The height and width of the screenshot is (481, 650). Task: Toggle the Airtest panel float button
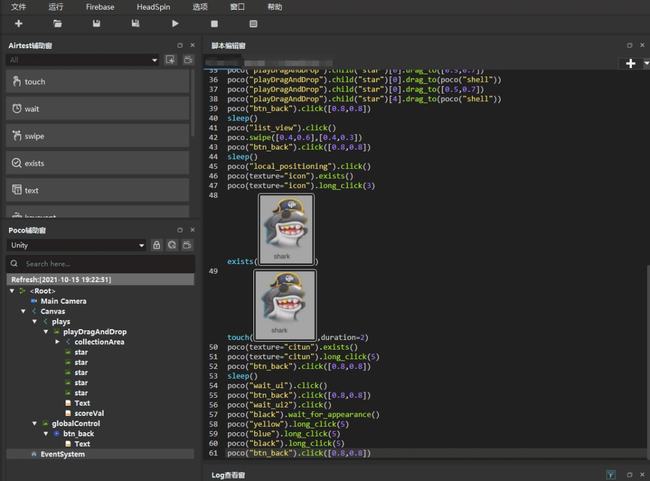[180, 46]
